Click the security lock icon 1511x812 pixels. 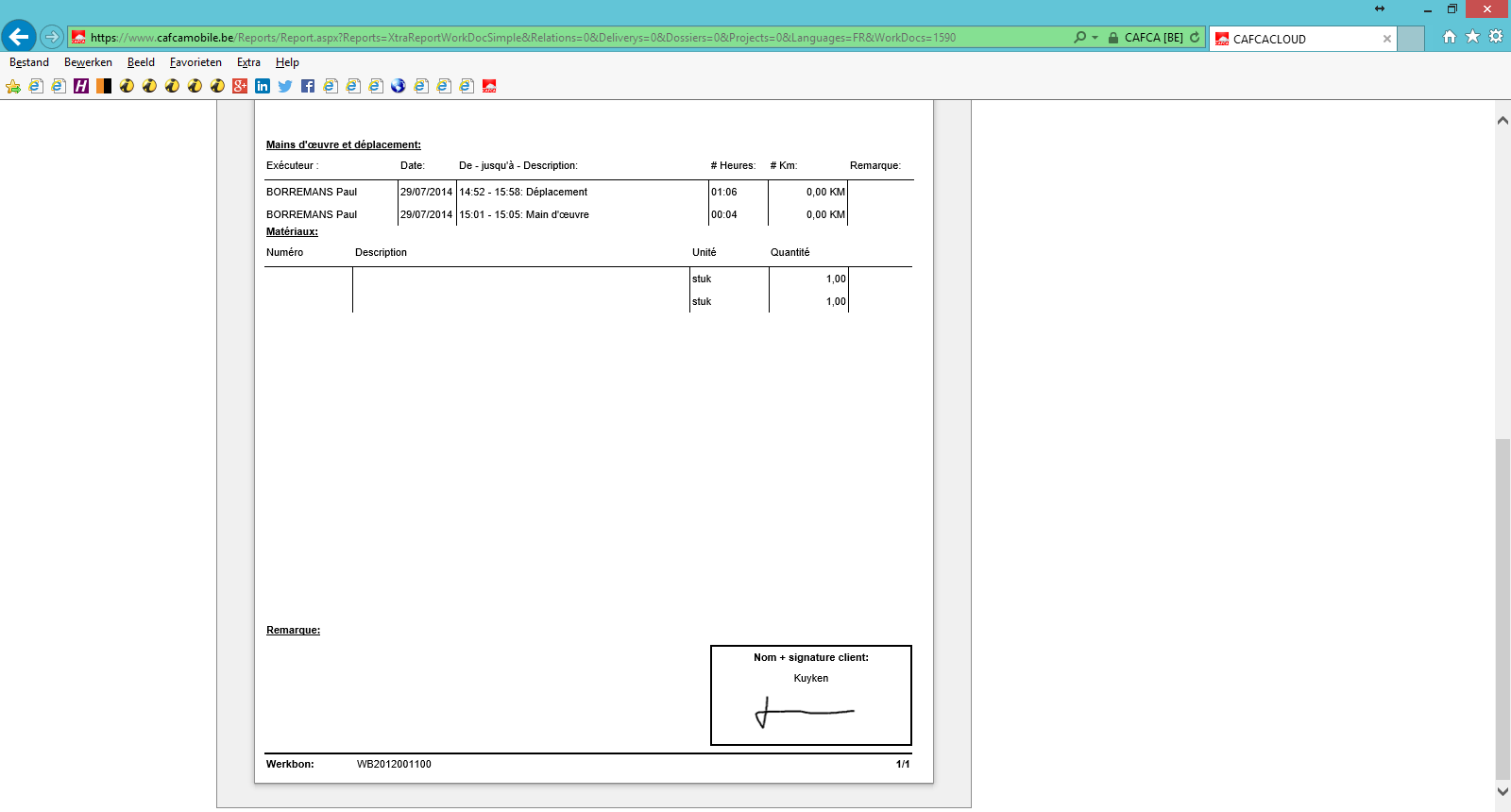[x=1113, y=38]
